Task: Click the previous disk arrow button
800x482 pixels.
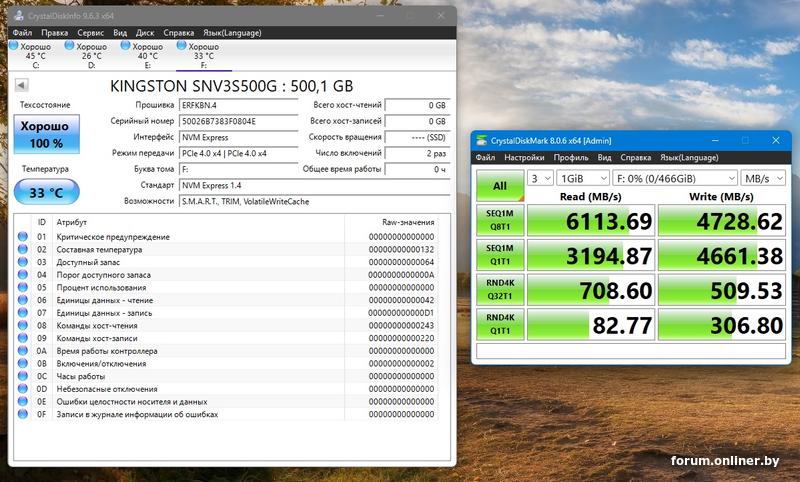Action: 21,85
